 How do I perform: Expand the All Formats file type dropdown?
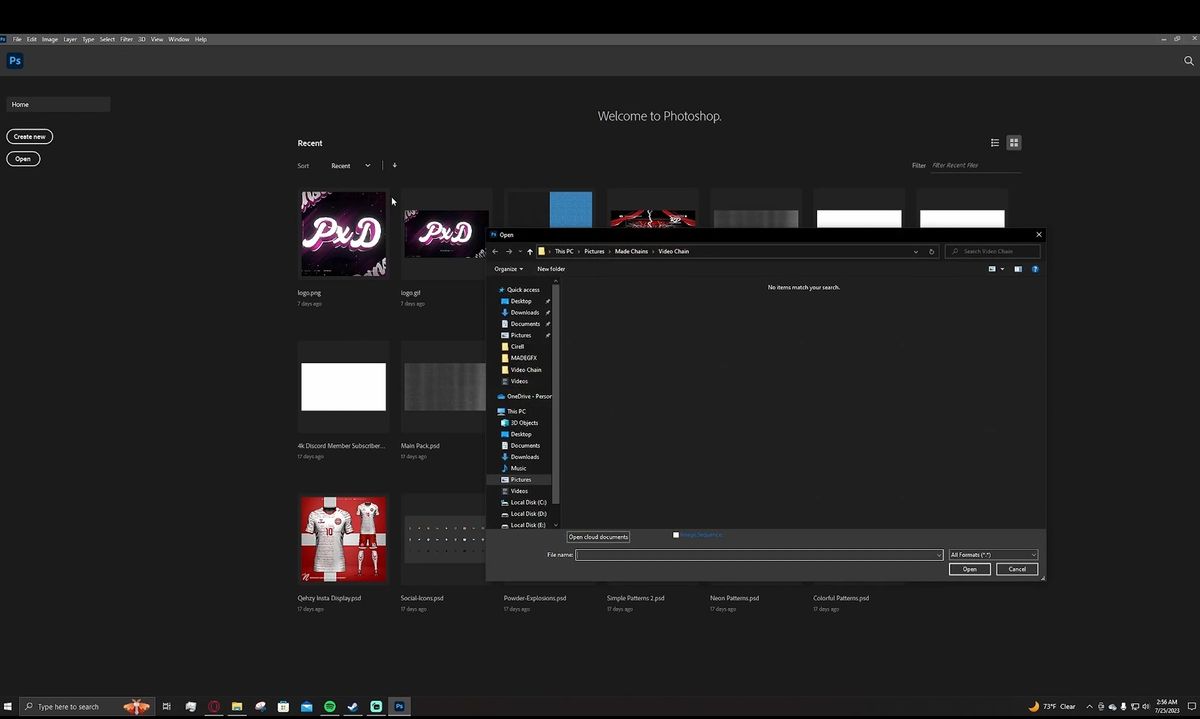pyautogui.click(x=993, y=555)
